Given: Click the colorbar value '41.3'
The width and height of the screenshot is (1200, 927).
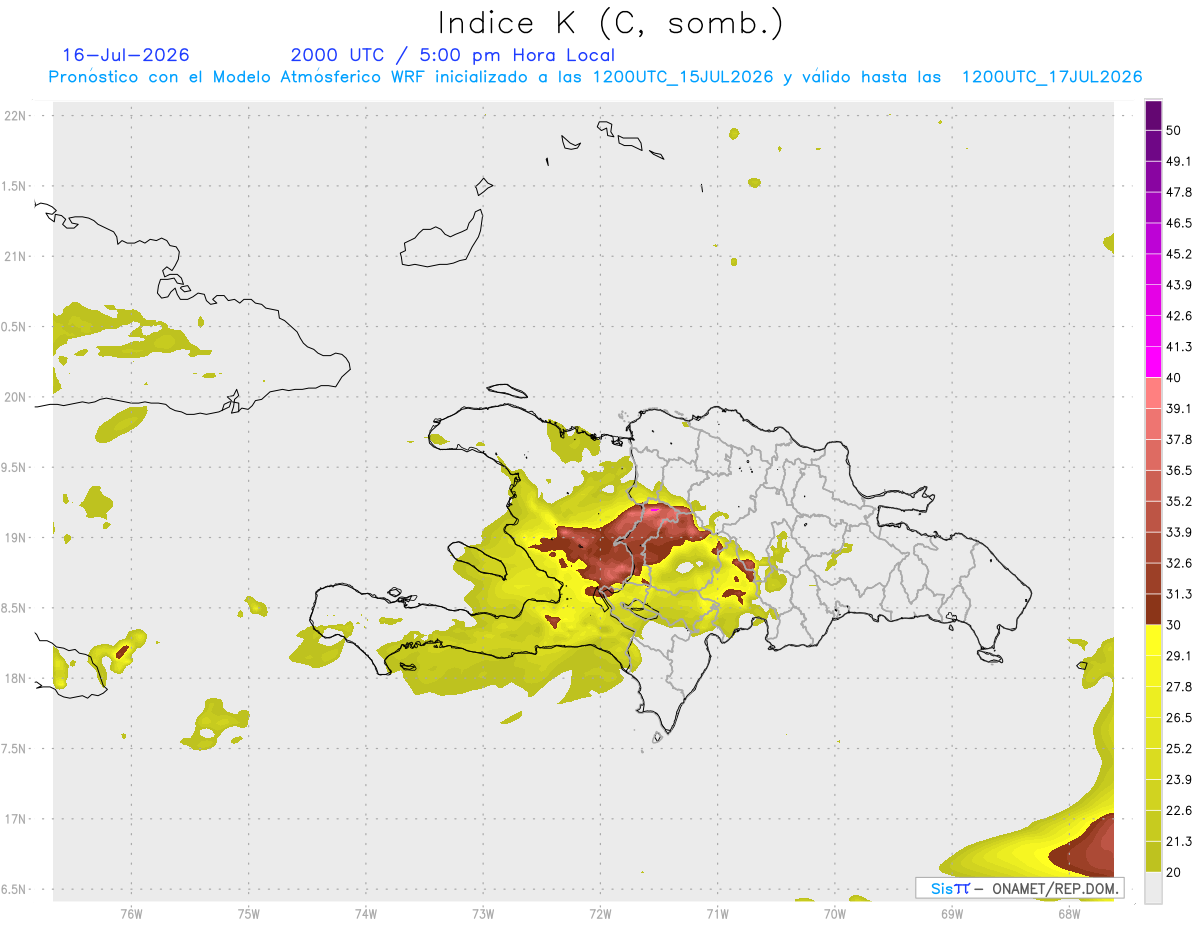Looking at the screenshot, I should coord(1179,347).
